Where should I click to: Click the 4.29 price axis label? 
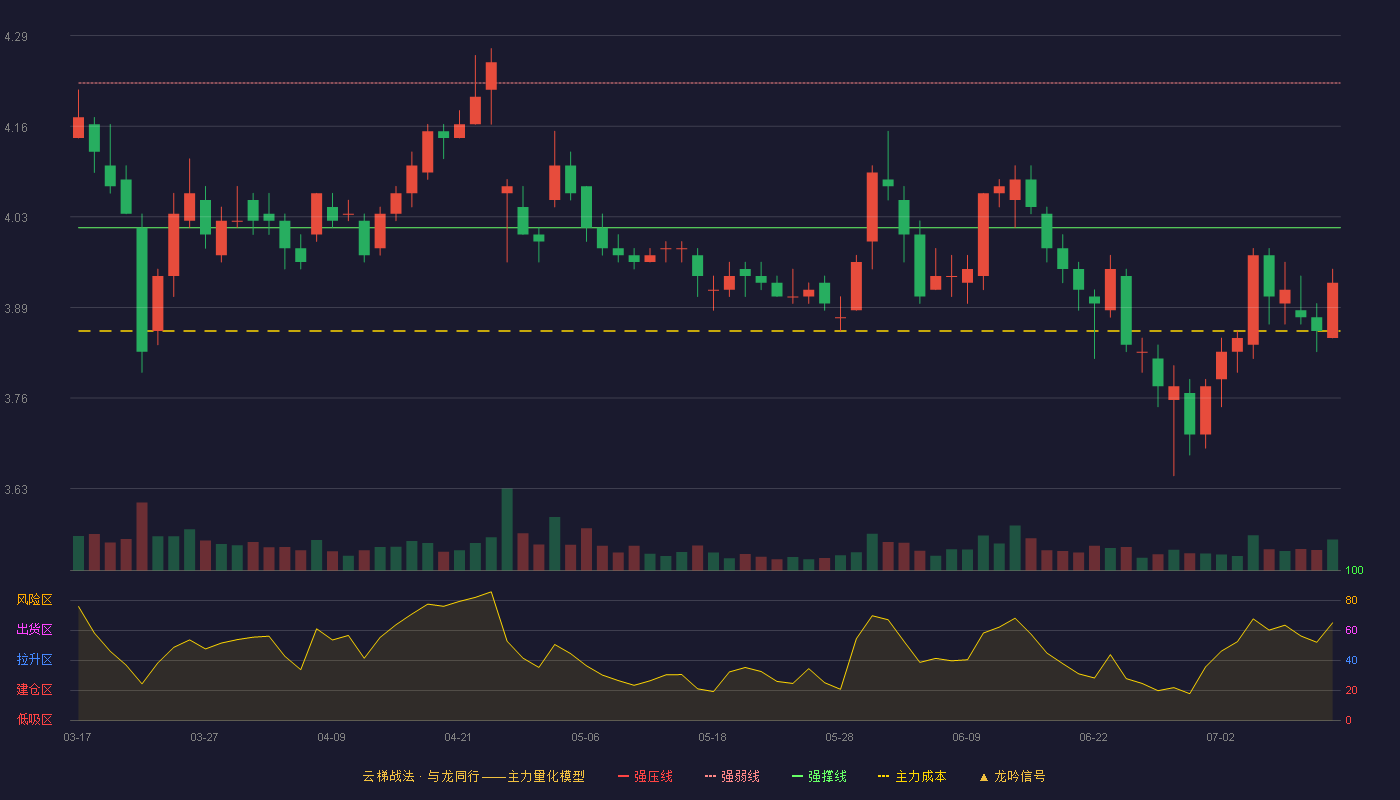tap(16, 37)
